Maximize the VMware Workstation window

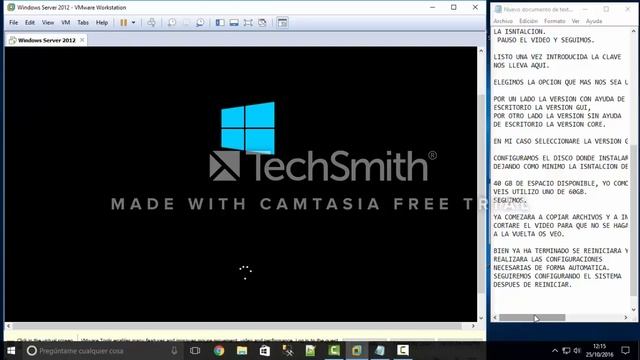453,7
